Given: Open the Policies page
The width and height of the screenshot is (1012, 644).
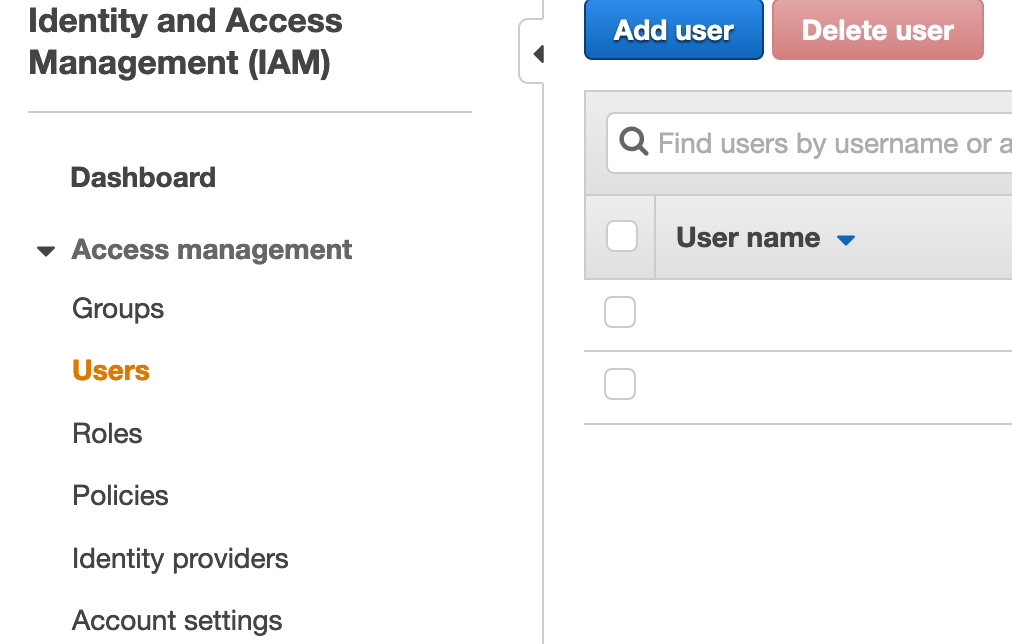Looking at the screenshot, I should click(120, 496).
